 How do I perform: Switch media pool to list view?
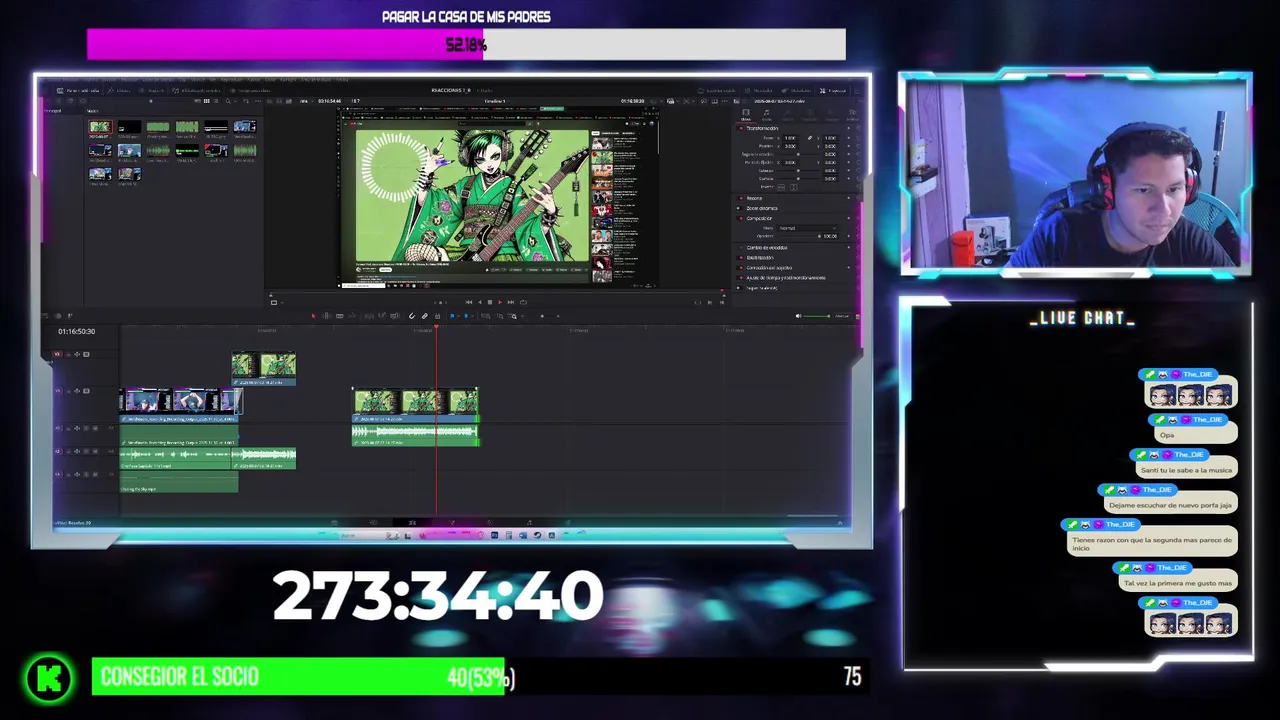(216, 101)
